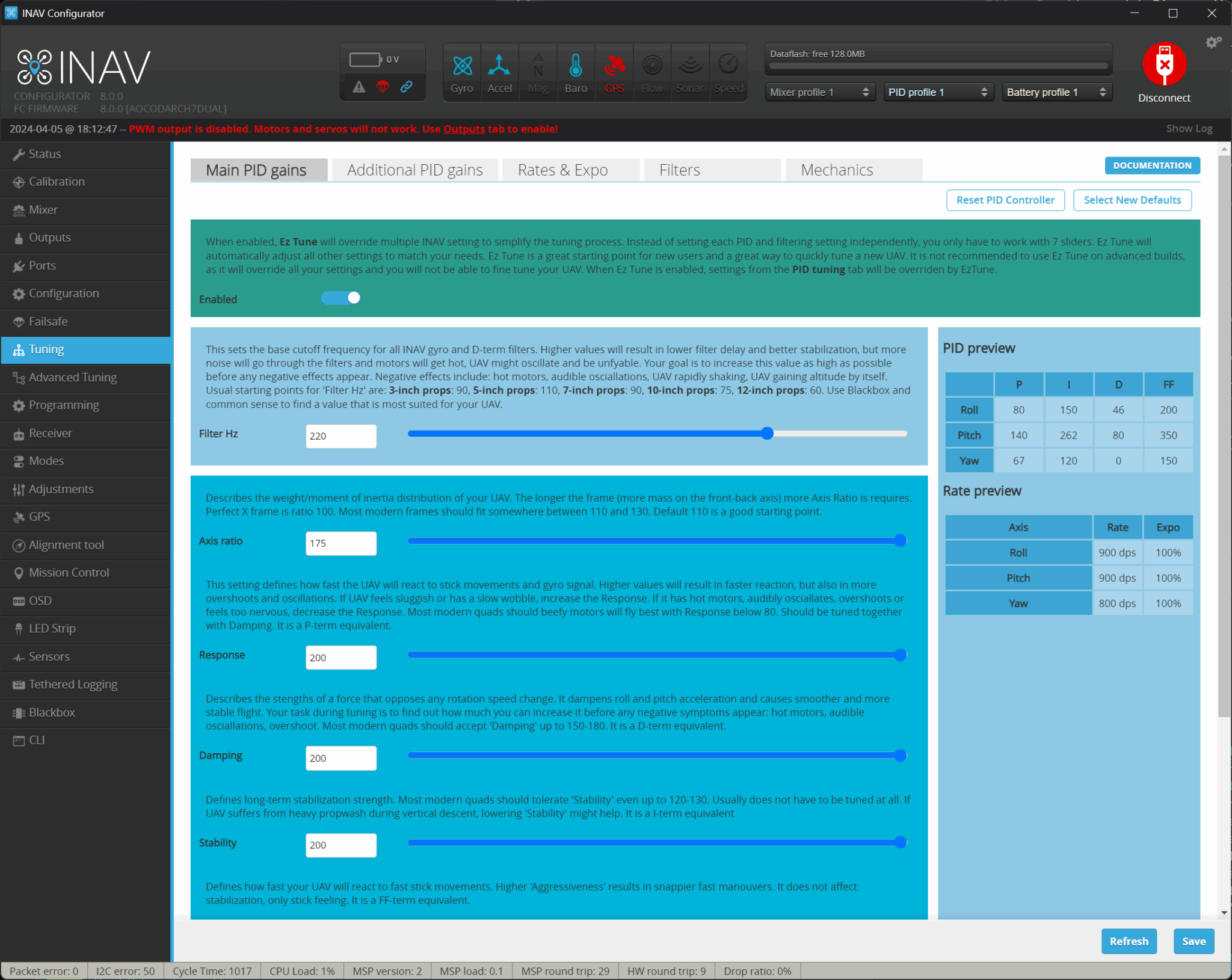Open the PID profile dropdown
Image resolution: width=1232 pixels, height=980 pixels.
(938, 91)
